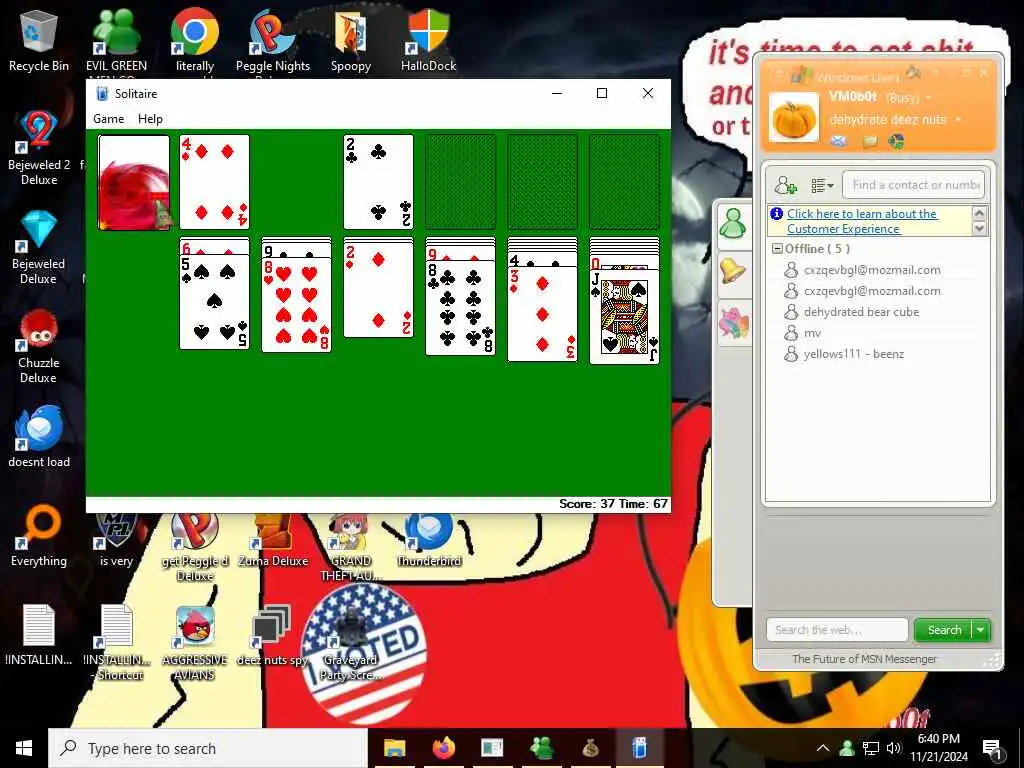Open the EVIL GREEN desktop shortcut
1024x768 pixels.
pos(116,39)
